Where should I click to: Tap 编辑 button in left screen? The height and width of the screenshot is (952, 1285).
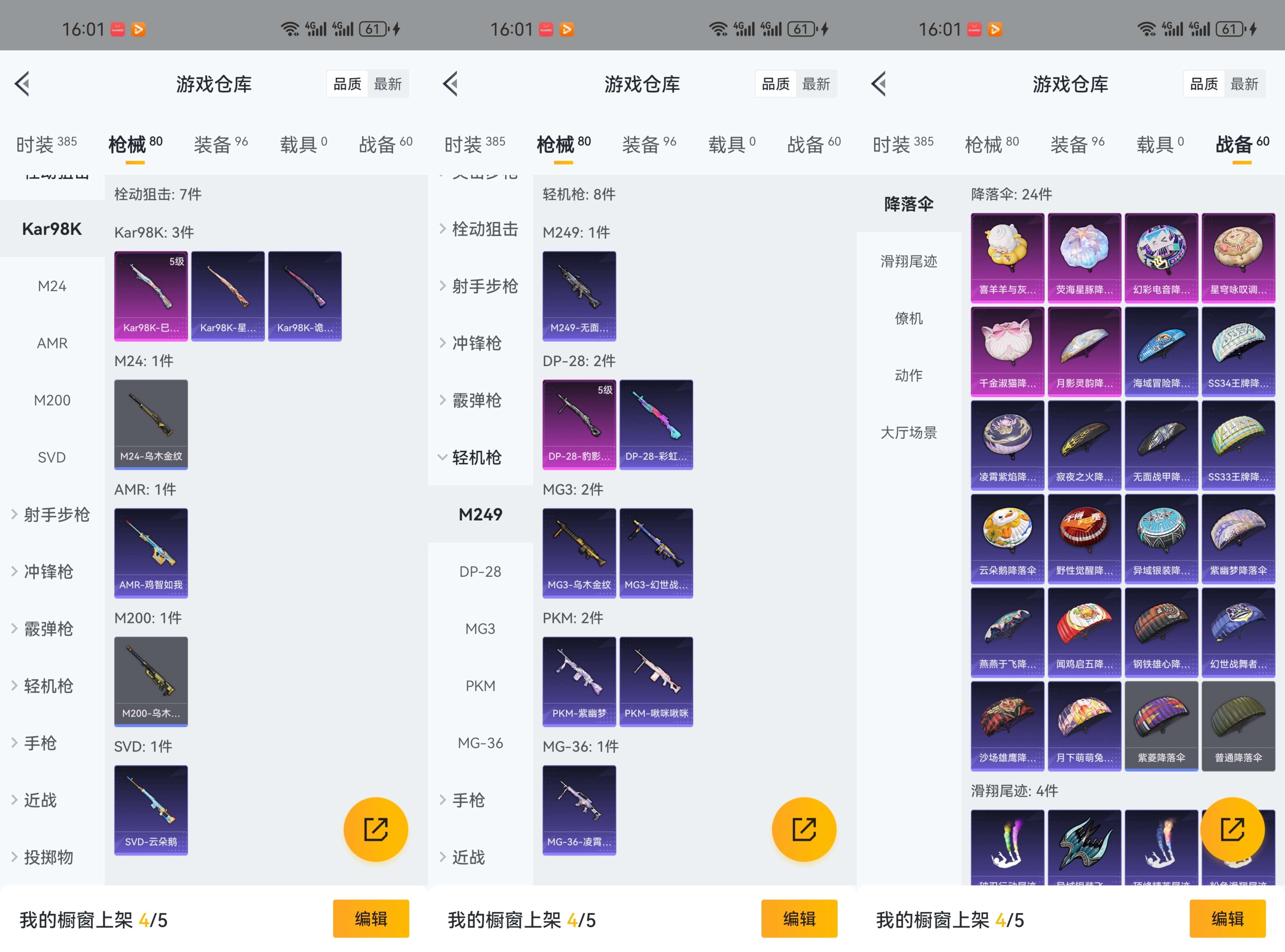[371, 918]
